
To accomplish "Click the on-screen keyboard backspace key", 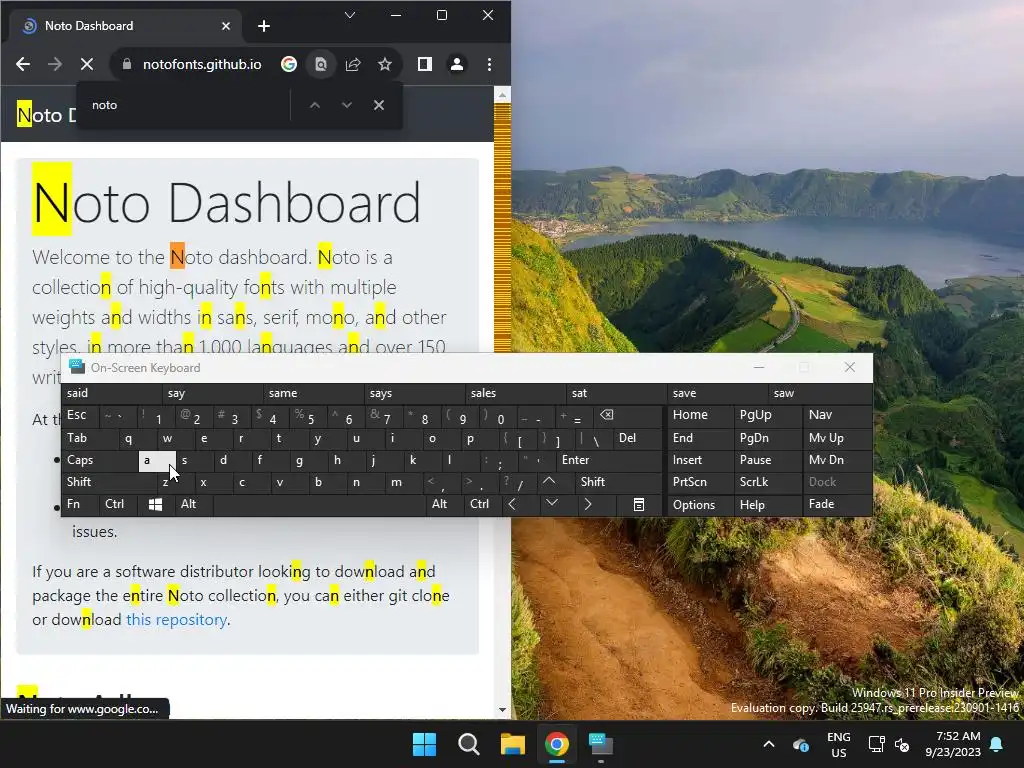I will [628, 416].
